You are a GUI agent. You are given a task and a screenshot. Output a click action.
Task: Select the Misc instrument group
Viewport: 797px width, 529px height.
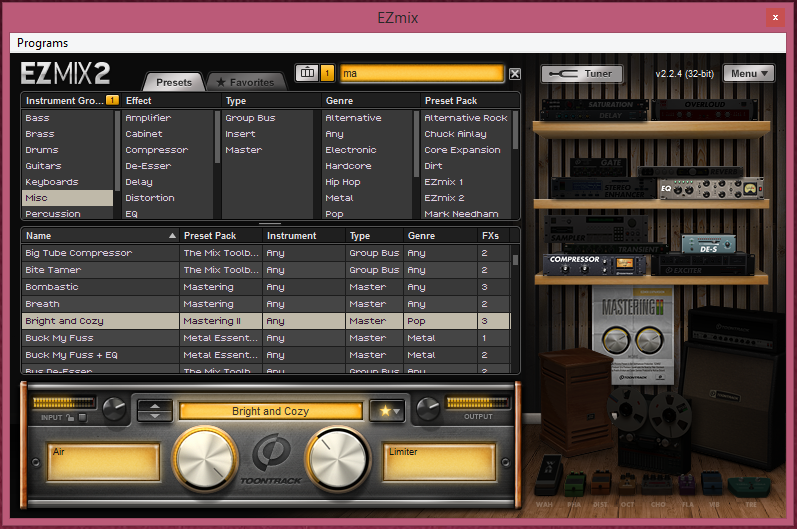pyautogui.click(x=68, y=198)
